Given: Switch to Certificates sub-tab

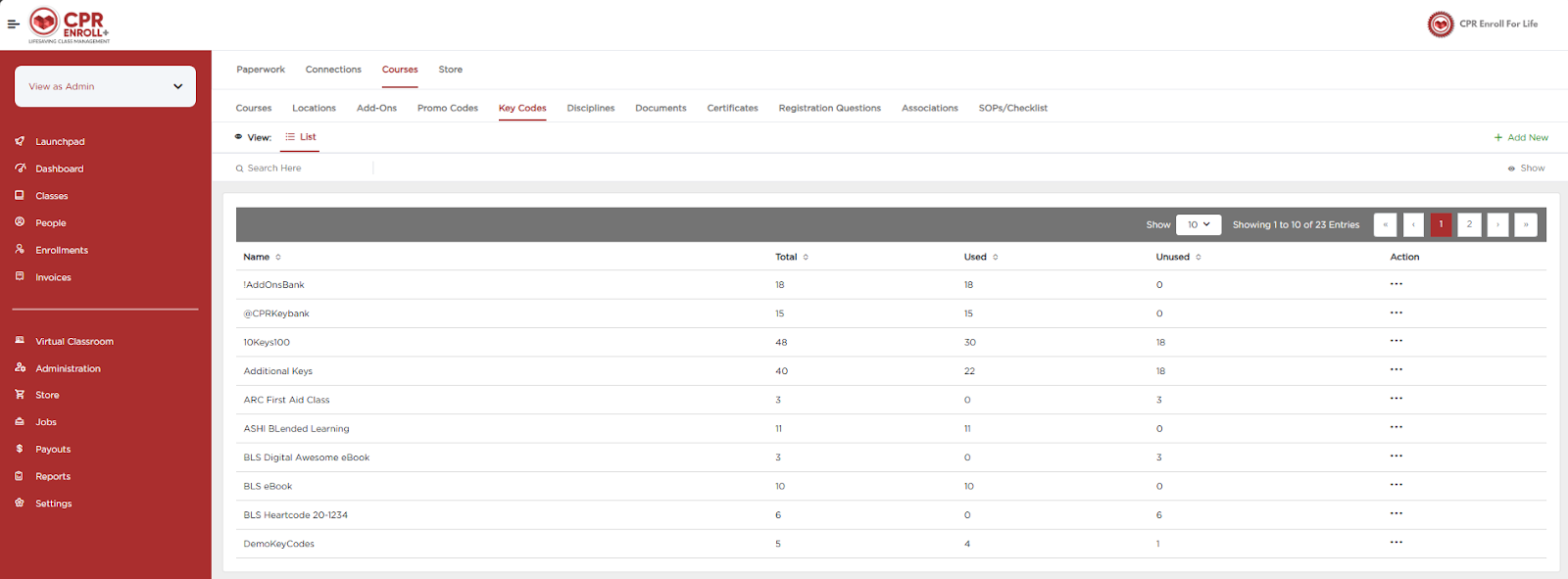Looking at the screenshot, I should point(732,108).
